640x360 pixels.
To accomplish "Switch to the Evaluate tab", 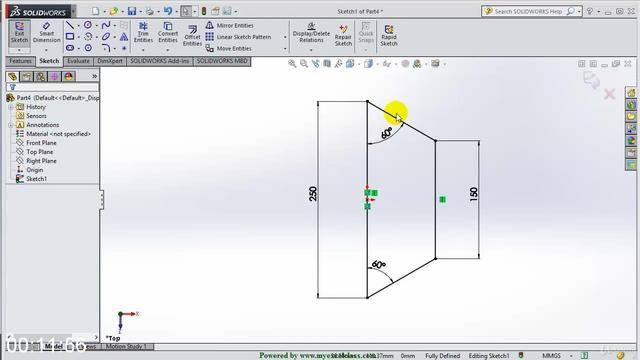I will pyautogui.click(x=78, y=61).
